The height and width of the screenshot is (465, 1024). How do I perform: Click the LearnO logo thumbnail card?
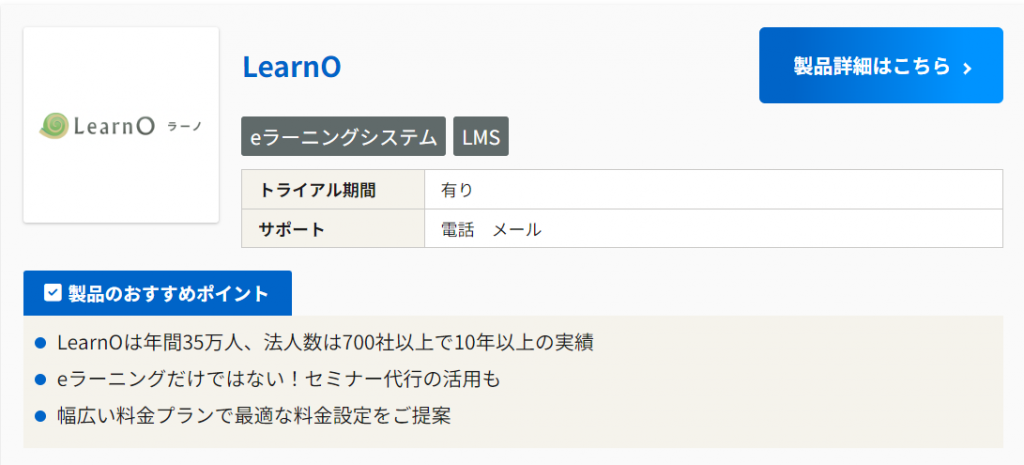pos(121,125)
